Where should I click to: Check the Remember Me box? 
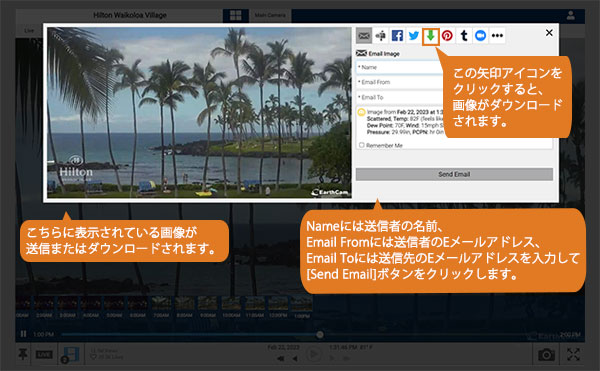[x=362, y=145]
